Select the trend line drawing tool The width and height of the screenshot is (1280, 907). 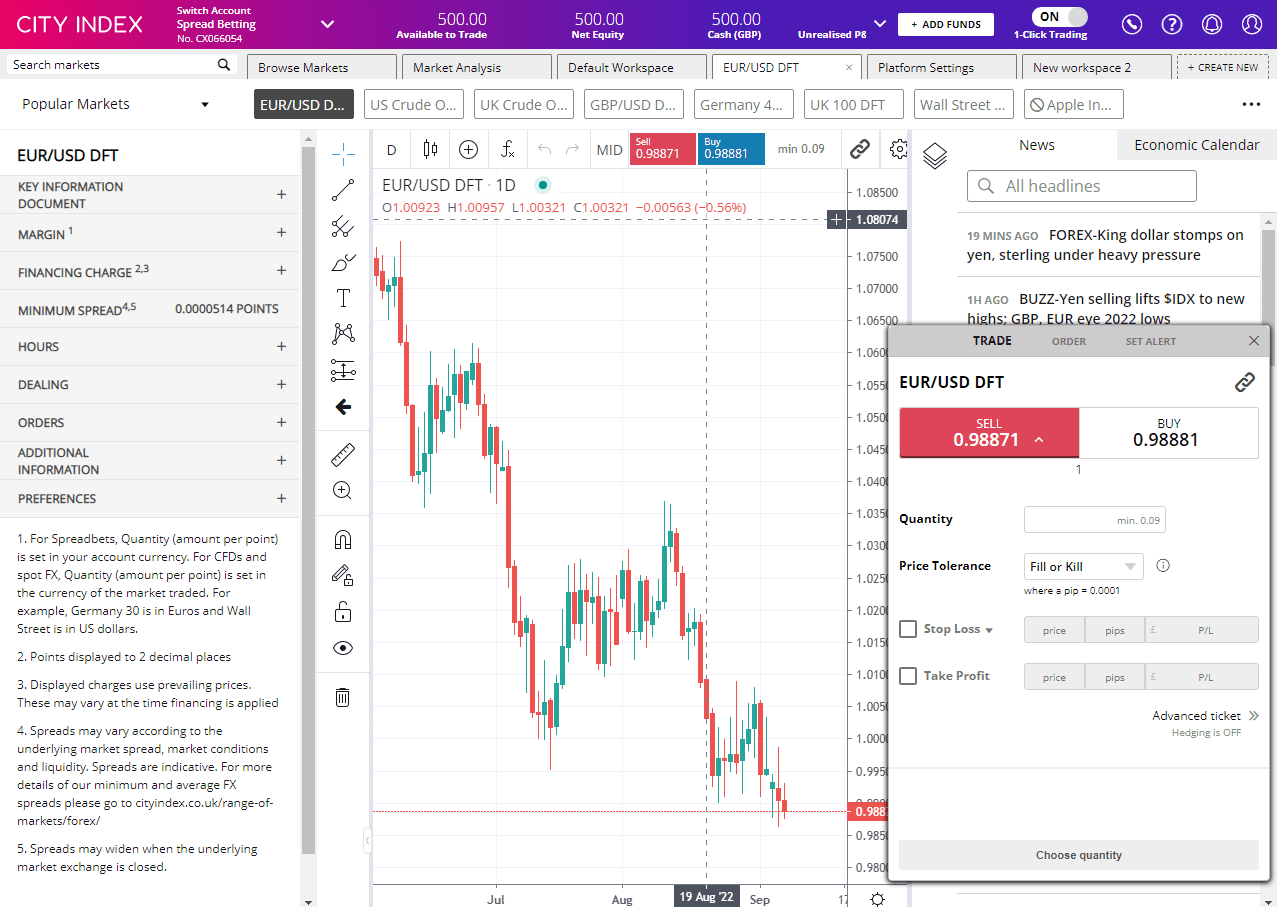click(343, 190)
